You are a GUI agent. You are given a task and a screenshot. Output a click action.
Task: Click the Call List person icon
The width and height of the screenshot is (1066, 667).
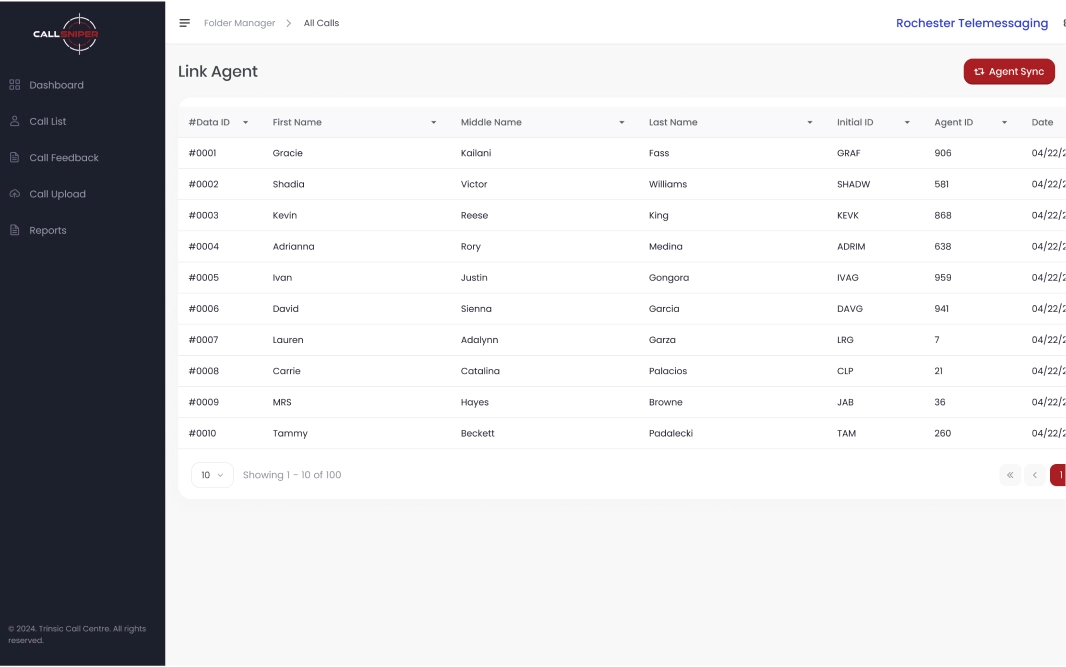[15, 121]
